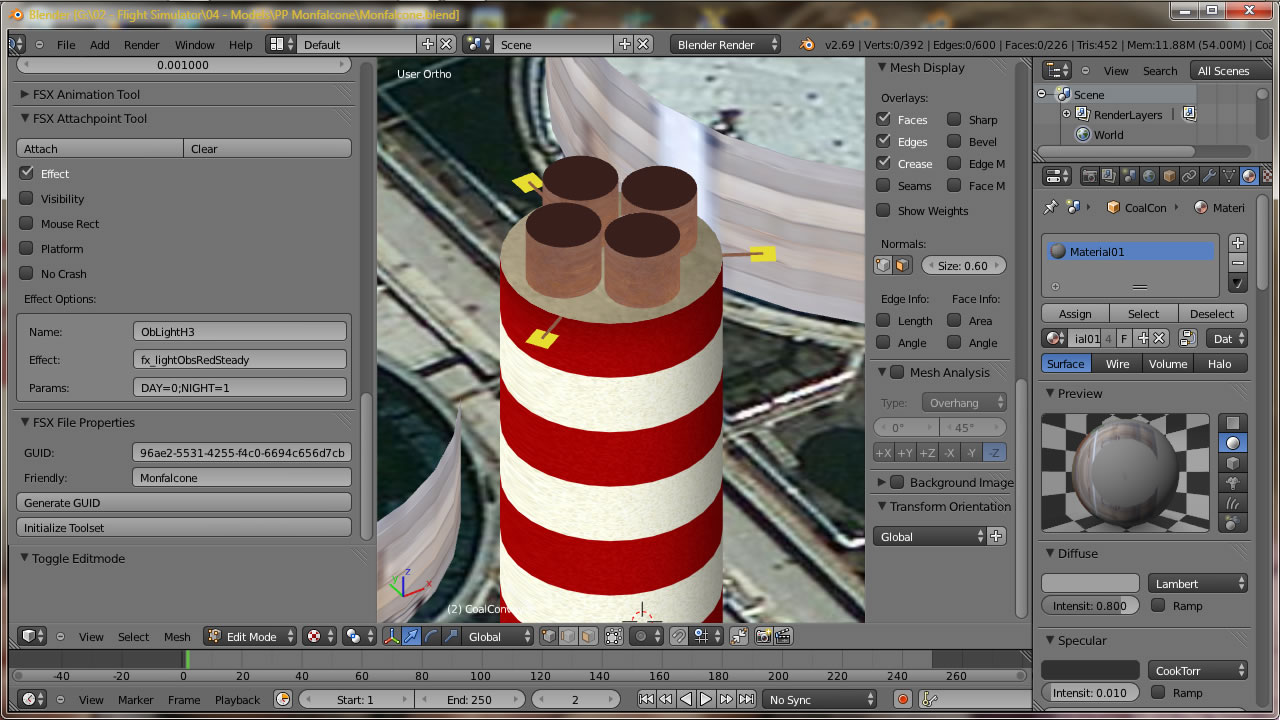Click the red record auto-keyframe icon

[x=903, y=700]
